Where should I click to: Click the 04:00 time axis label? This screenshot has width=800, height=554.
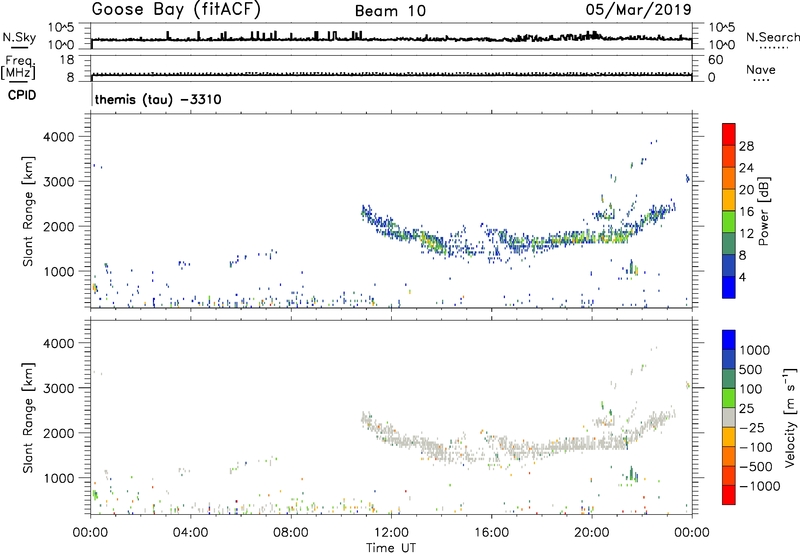190,533
